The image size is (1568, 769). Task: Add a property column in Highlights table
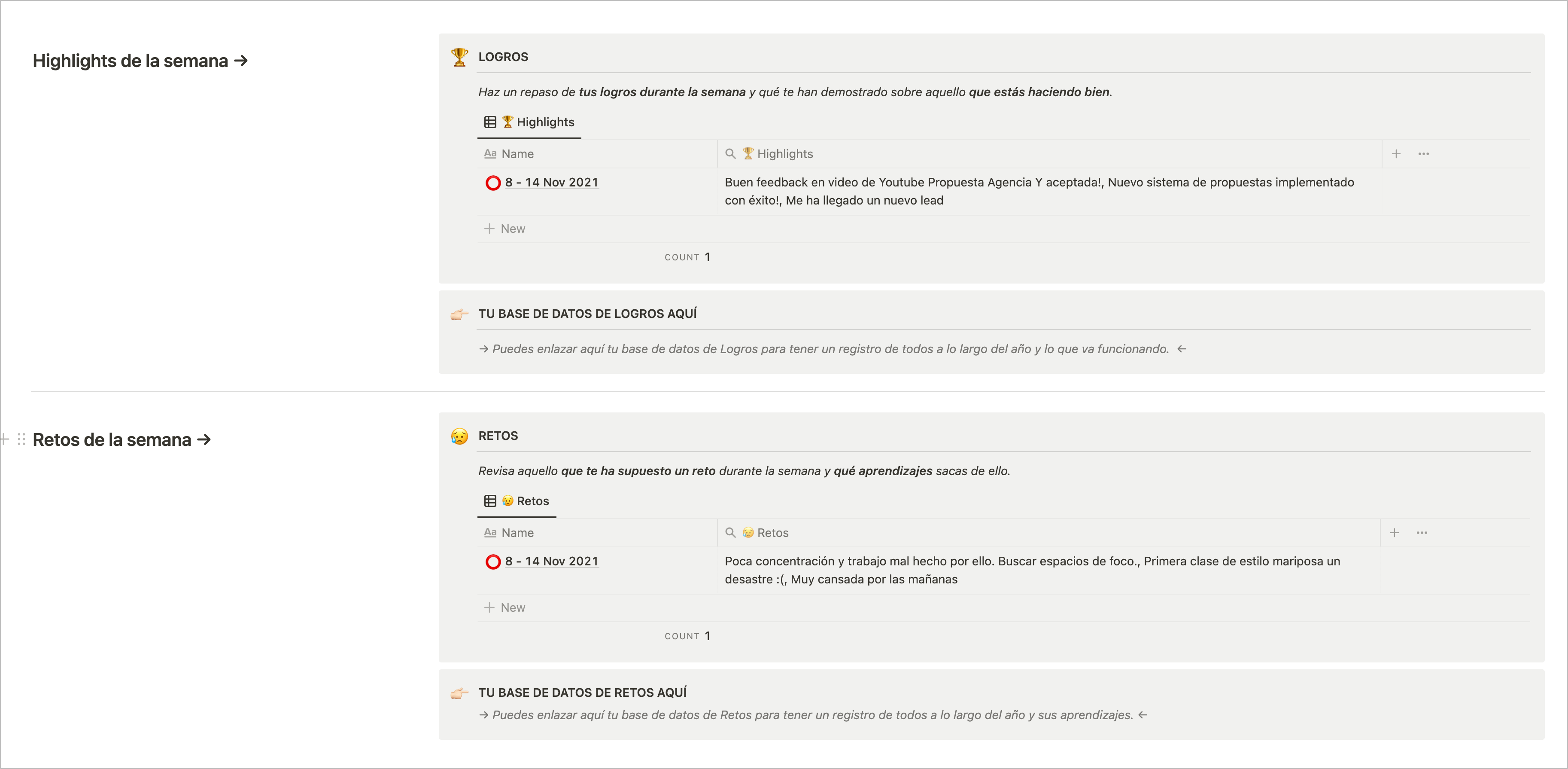click(x=1396, y=154)
